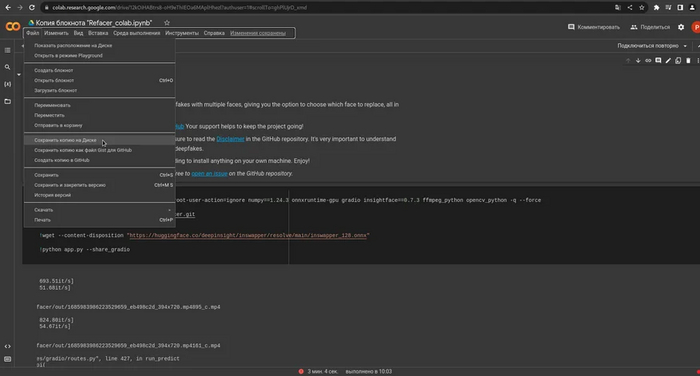
Task: Click the Изменения сохранены link
Action: [258, 33]
